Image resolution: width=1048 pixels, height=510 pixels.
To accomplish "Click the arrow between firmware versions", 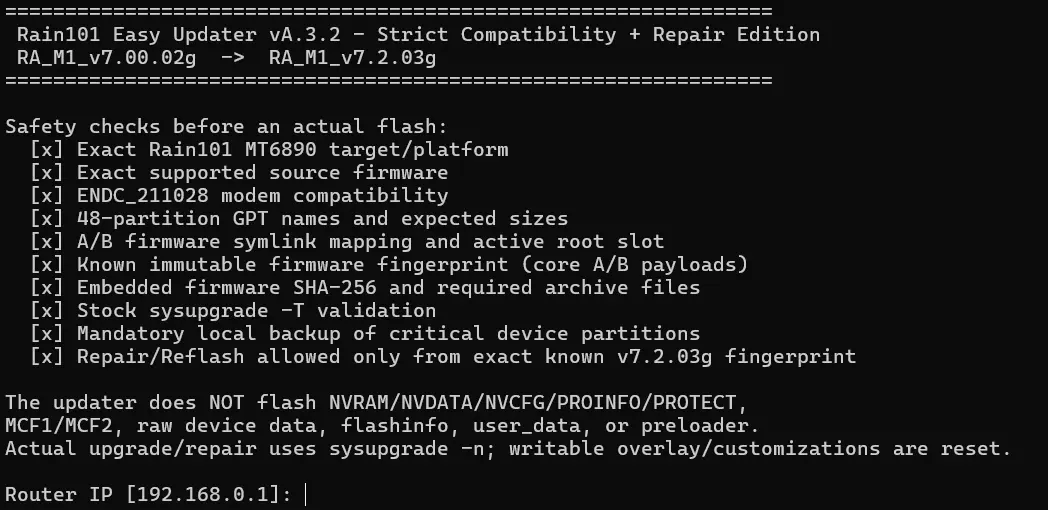I will 233,58.
